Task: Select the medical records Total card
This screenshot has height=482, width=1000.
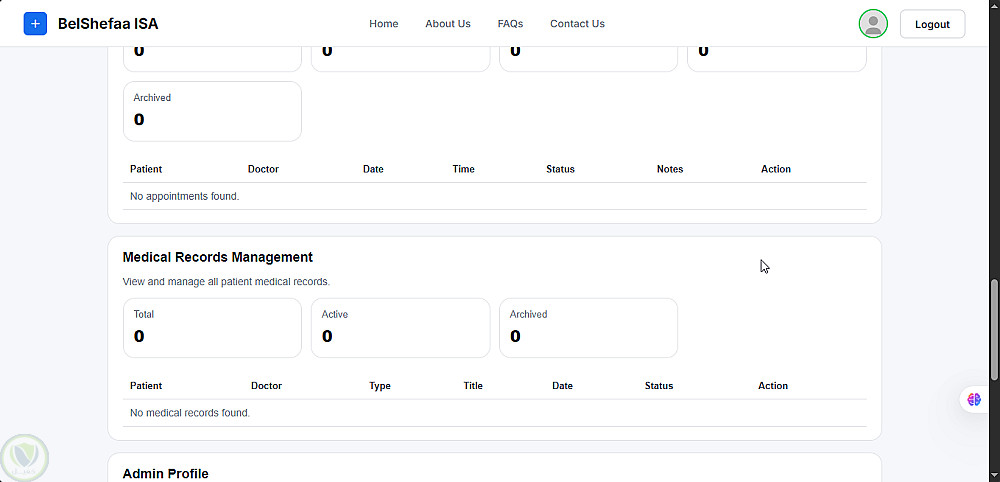Action: tap(212, 327)
